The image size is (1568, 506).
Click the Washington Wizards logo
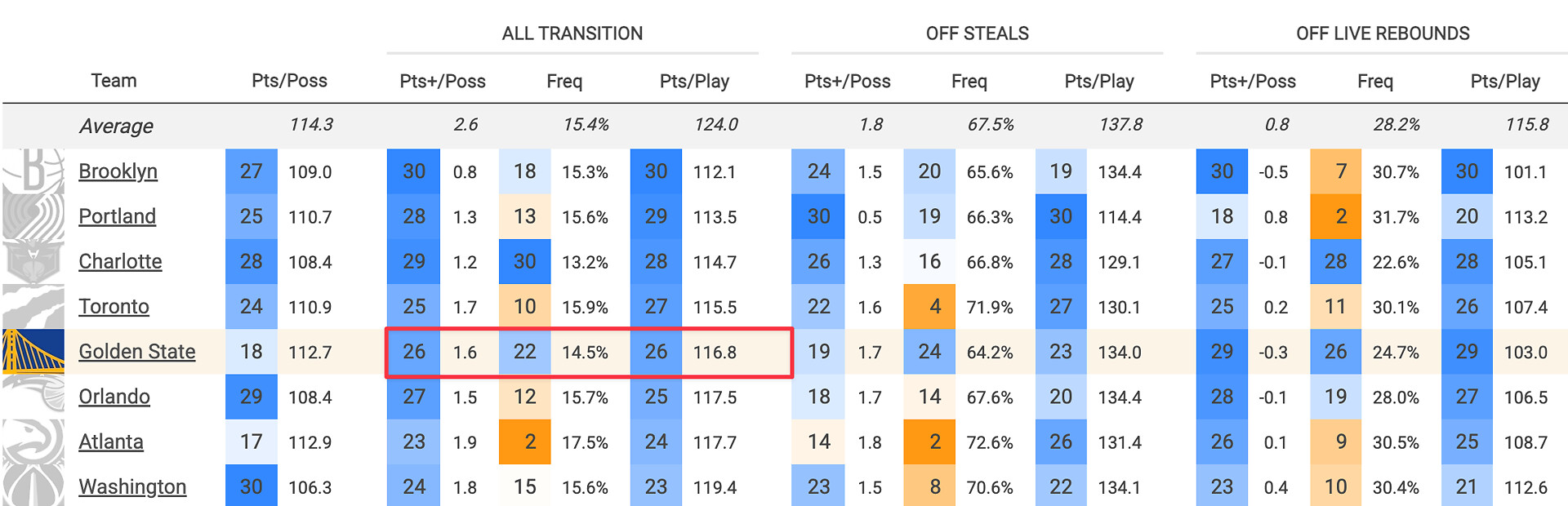(x=33, y=486)
